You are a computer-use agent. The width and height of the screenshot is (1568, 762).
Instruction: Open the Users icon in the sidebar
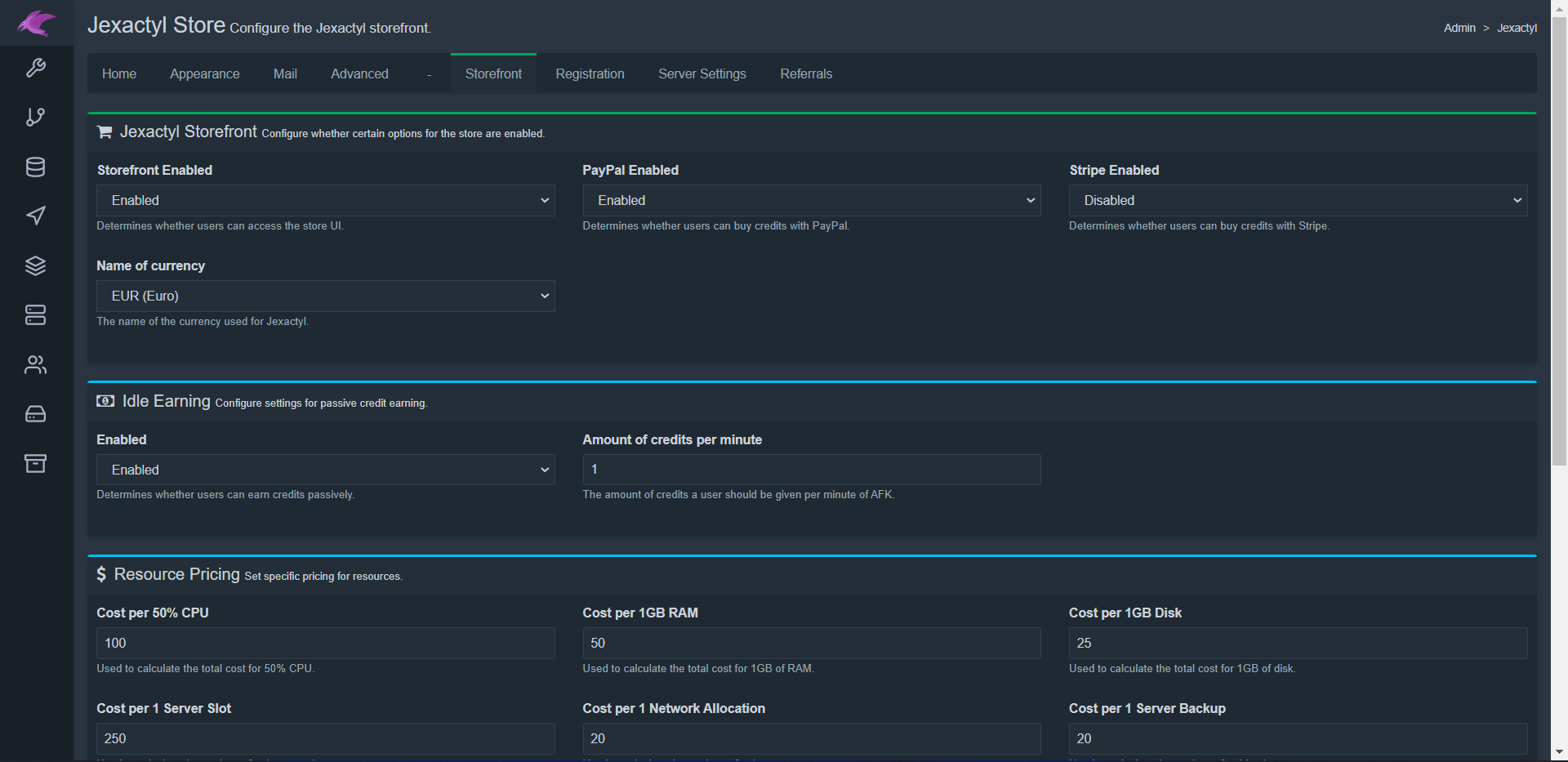[36, 364]
